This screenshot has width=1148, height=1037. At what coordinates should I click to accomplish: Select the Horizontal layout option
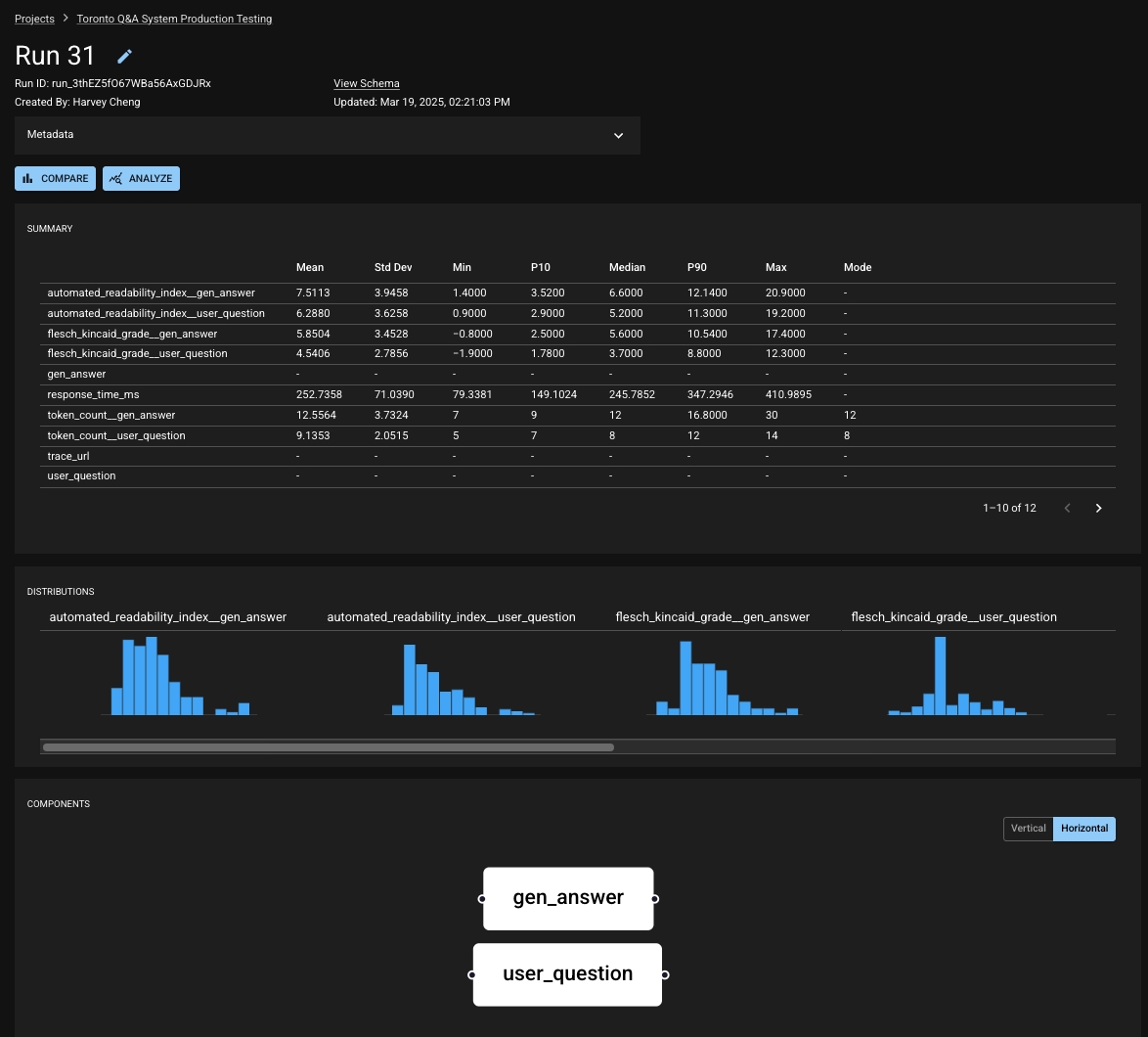coord(1083,829)
